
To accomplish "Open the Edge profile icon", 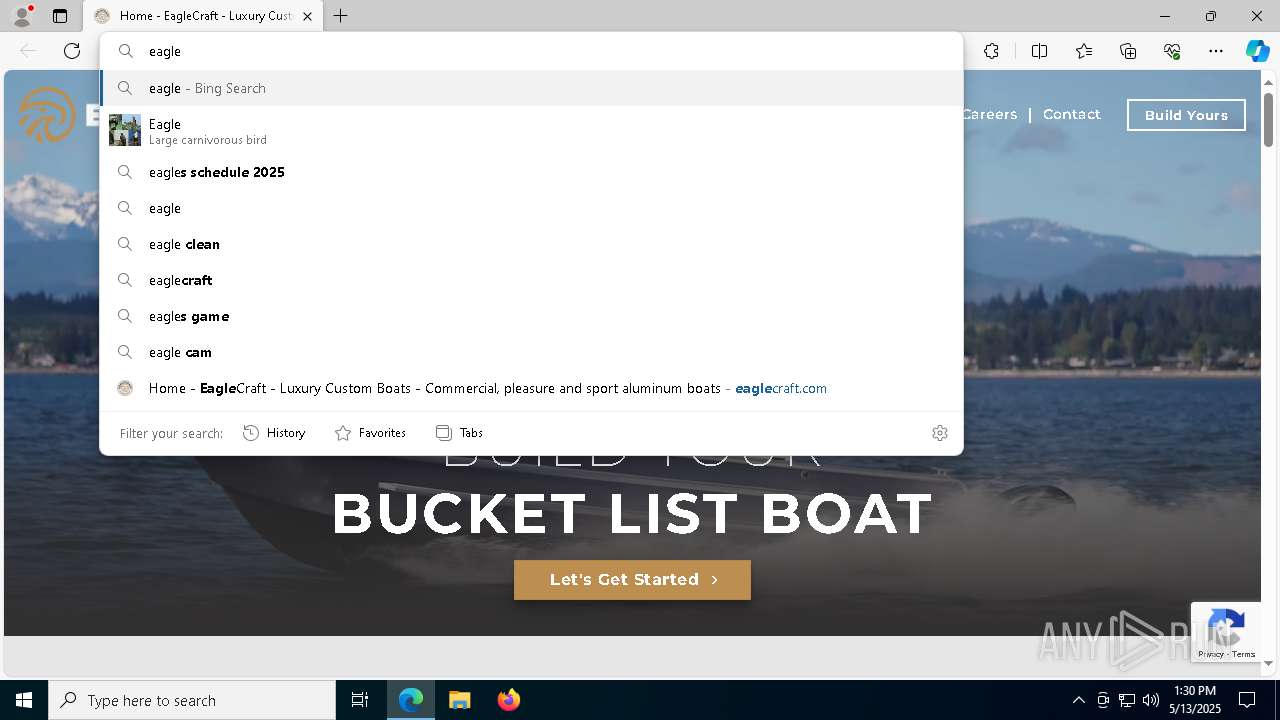I will [22, 16].
